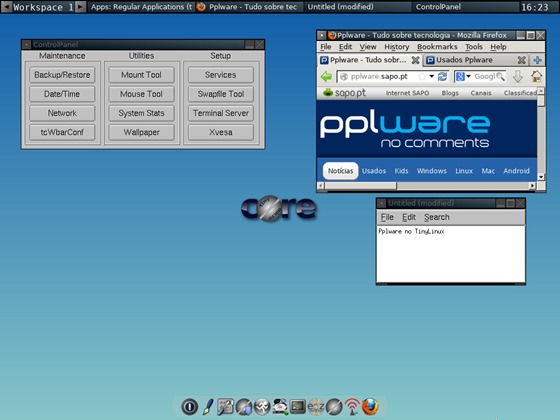This screenshot has height=420, width=560.
Task: Show System Stats in ControlPanel
Action: (x=141, y=113)
